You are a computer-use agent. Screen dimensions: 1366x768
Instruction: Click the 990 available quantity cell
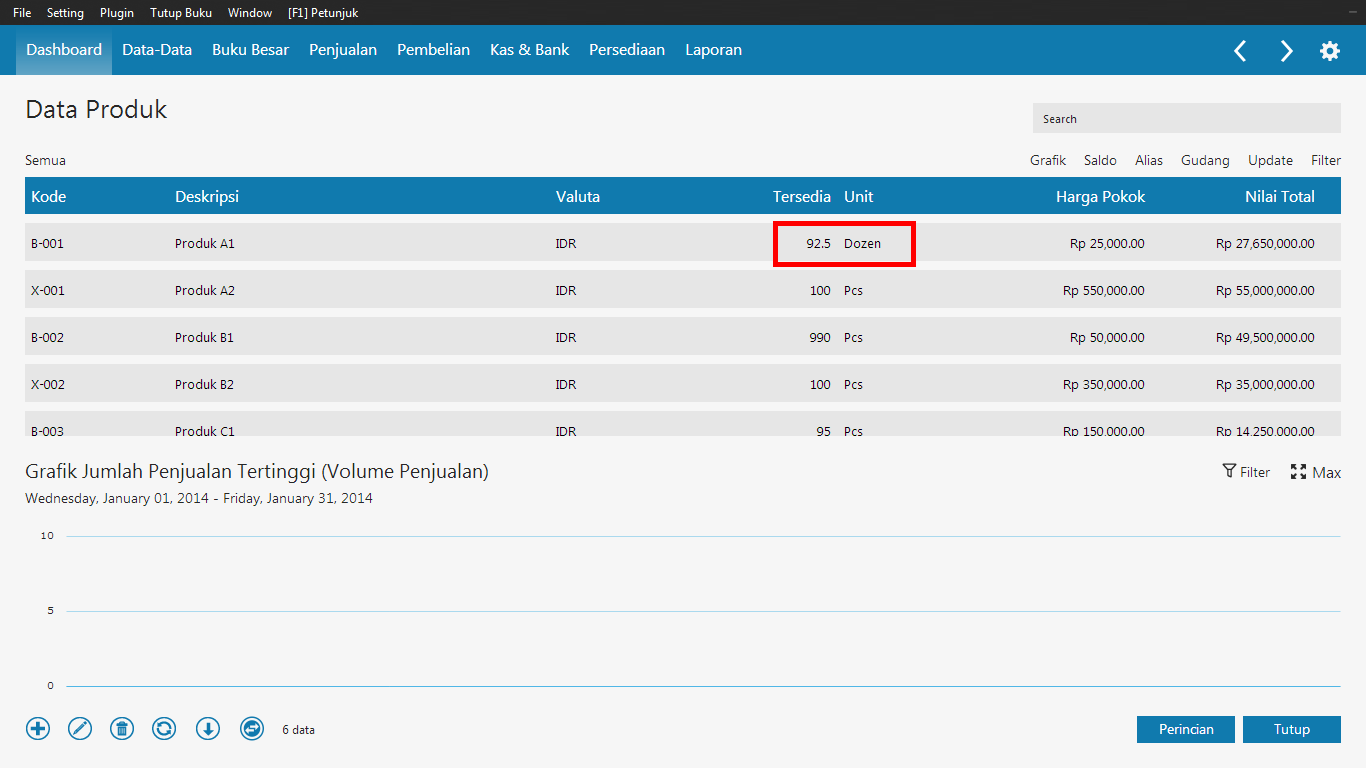coord(820,337)
